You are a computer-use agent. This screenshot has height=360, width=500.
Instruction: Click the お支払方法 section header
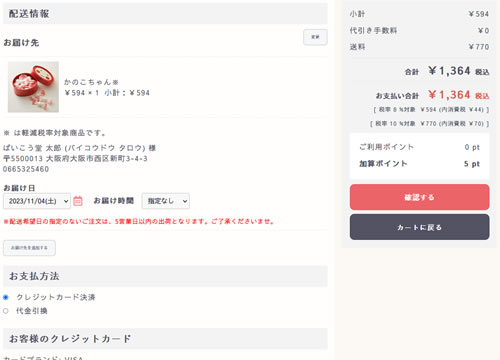(165, 276)
